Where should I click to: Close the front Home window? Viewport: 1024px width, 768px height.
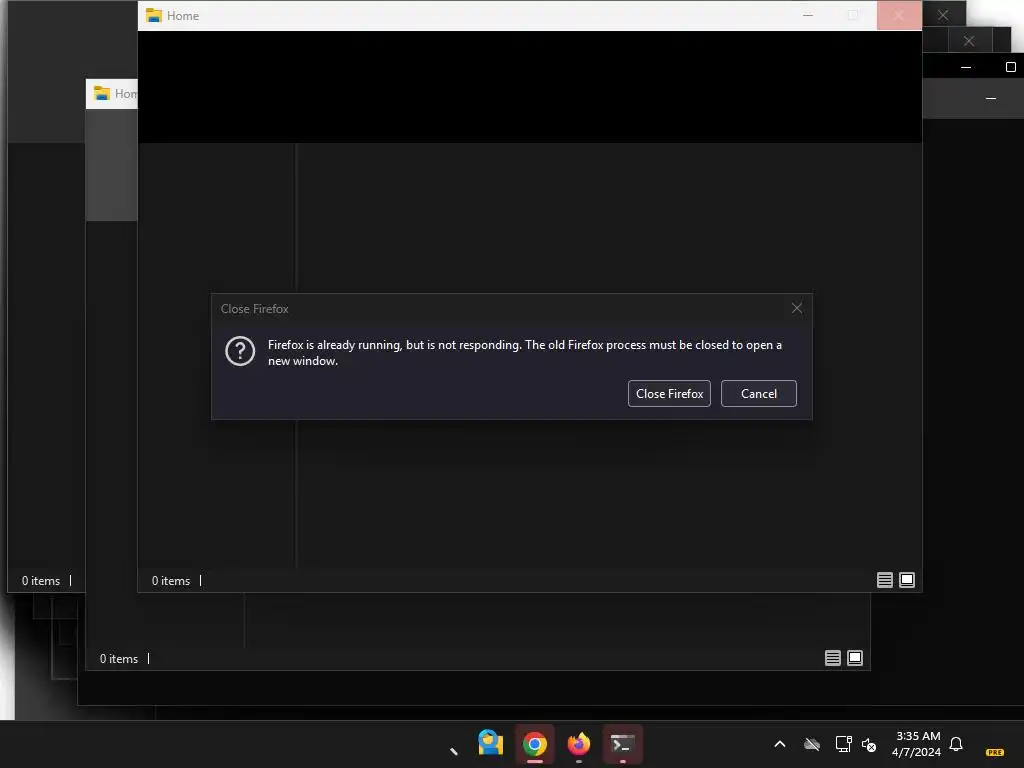tap(899, 16)
